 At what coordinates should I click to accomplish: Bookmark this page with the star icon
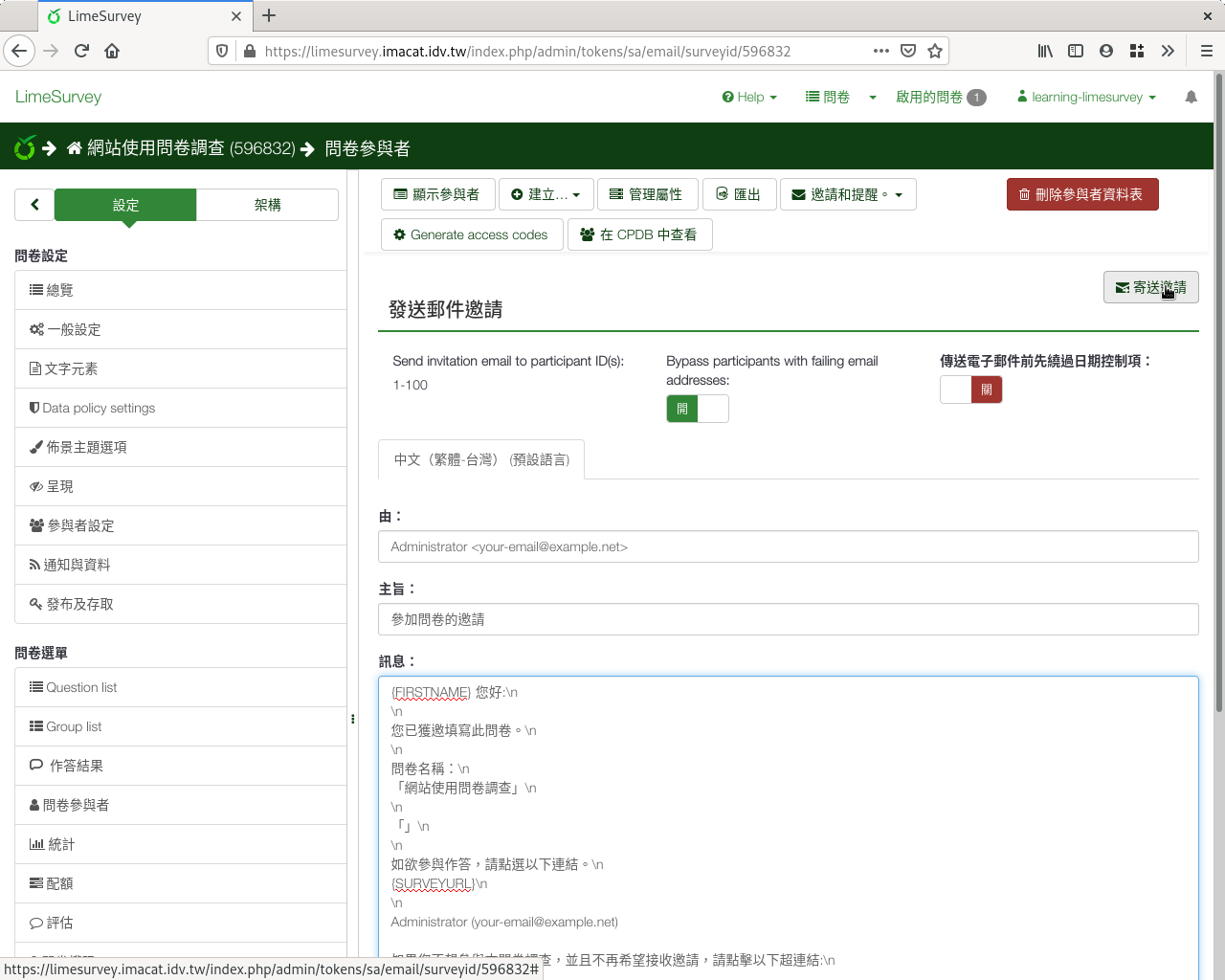point(935,51)
